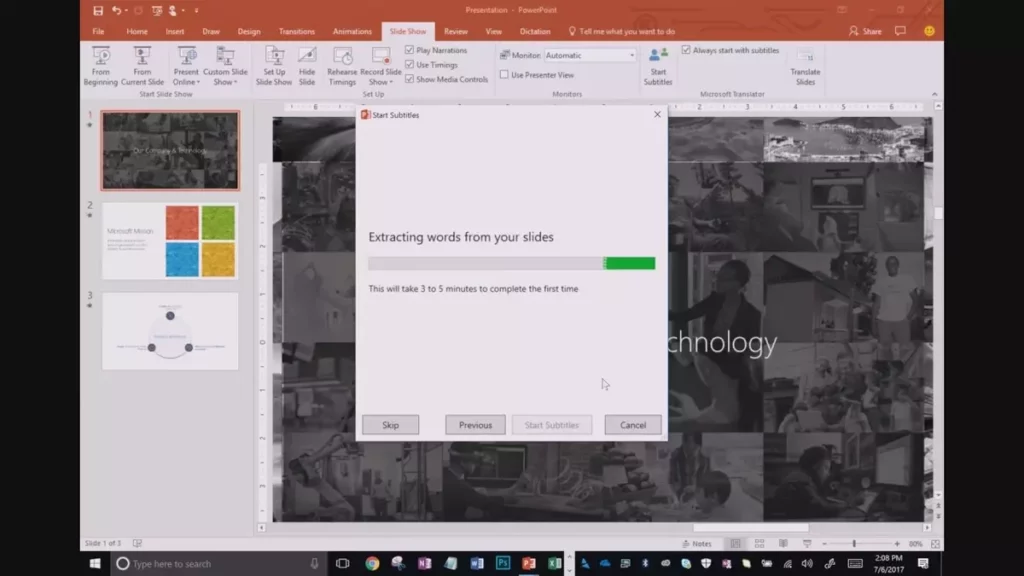The width and height of the screenshot is (1024, 576).
Task: Open OneNote from the taskbar
Action: coord(424,563)
